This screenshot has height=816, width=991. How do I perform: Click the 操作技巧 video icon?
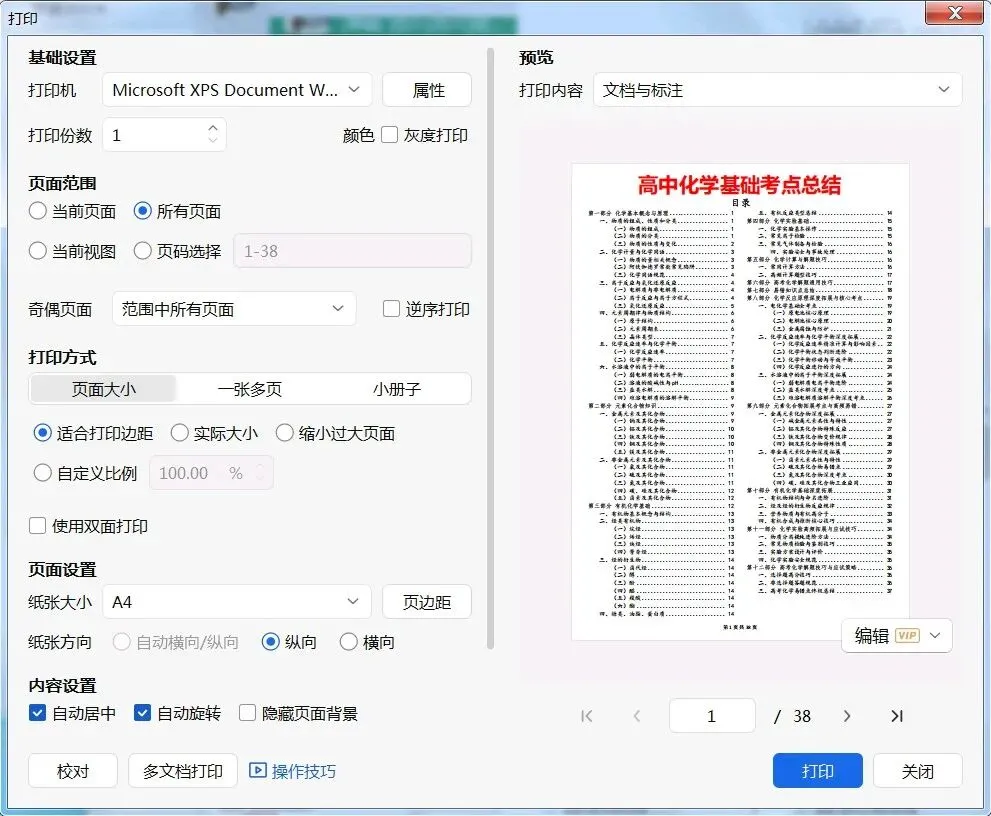click(x=257, y=770)
